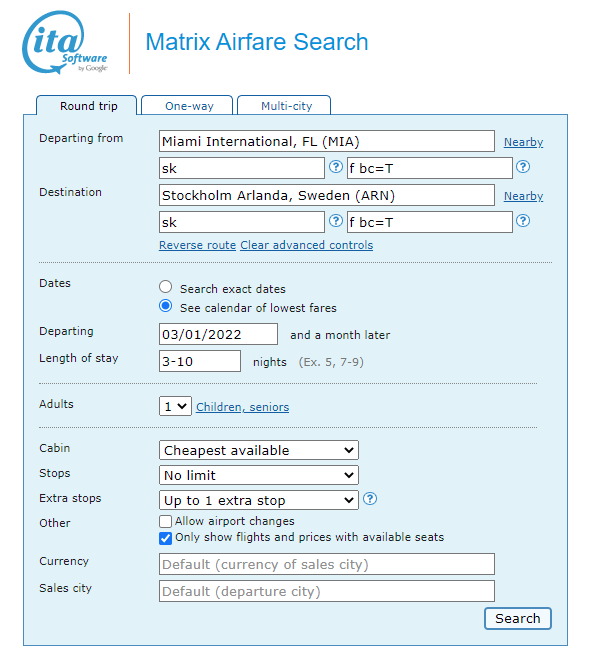589x660 pixels.
Task: Uncheck Only show flights with available seats
Action: (165, 538)
